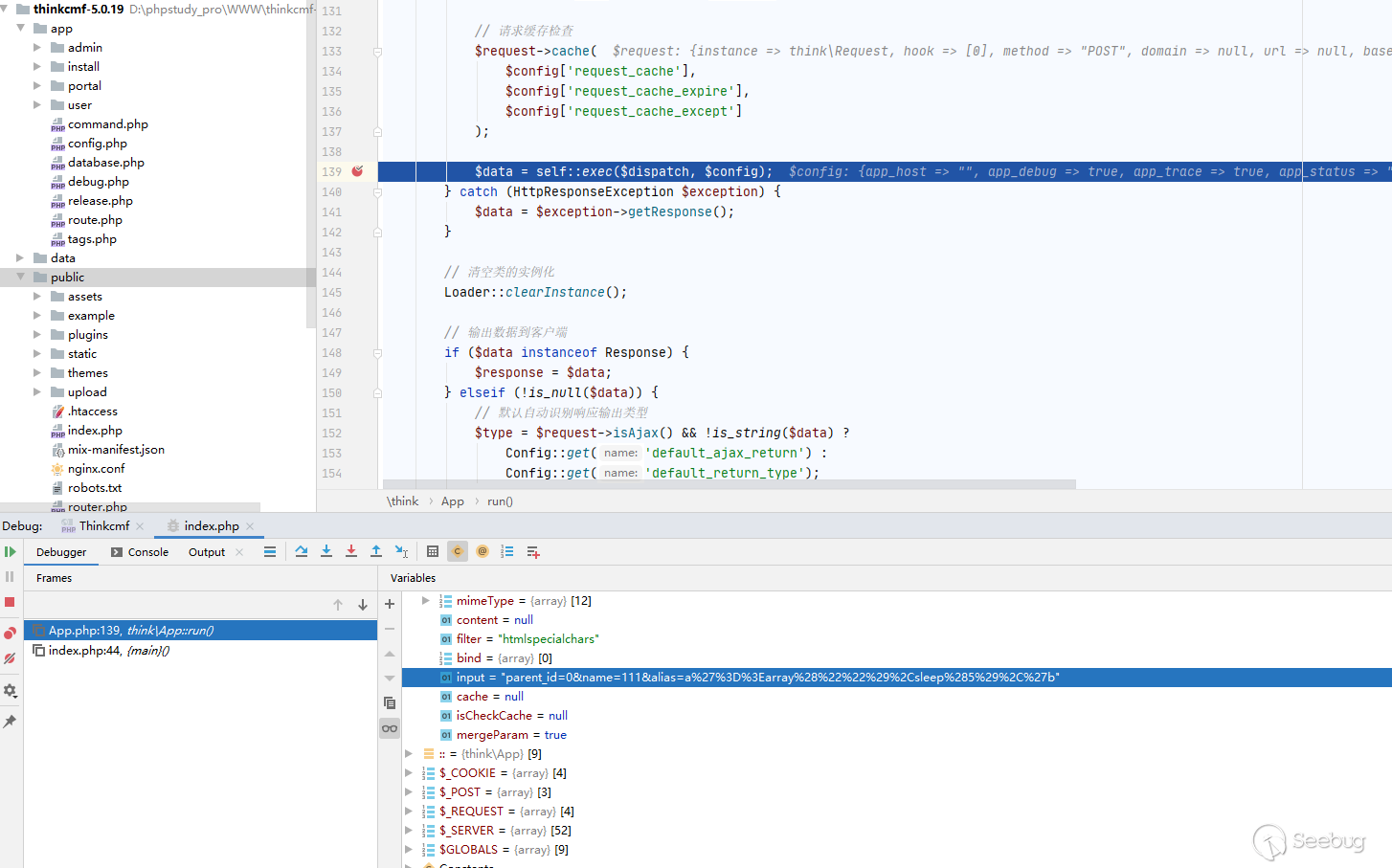Click the App breadcrumb item
Screen dimensions: 1392x868
[x=452, y=501]
